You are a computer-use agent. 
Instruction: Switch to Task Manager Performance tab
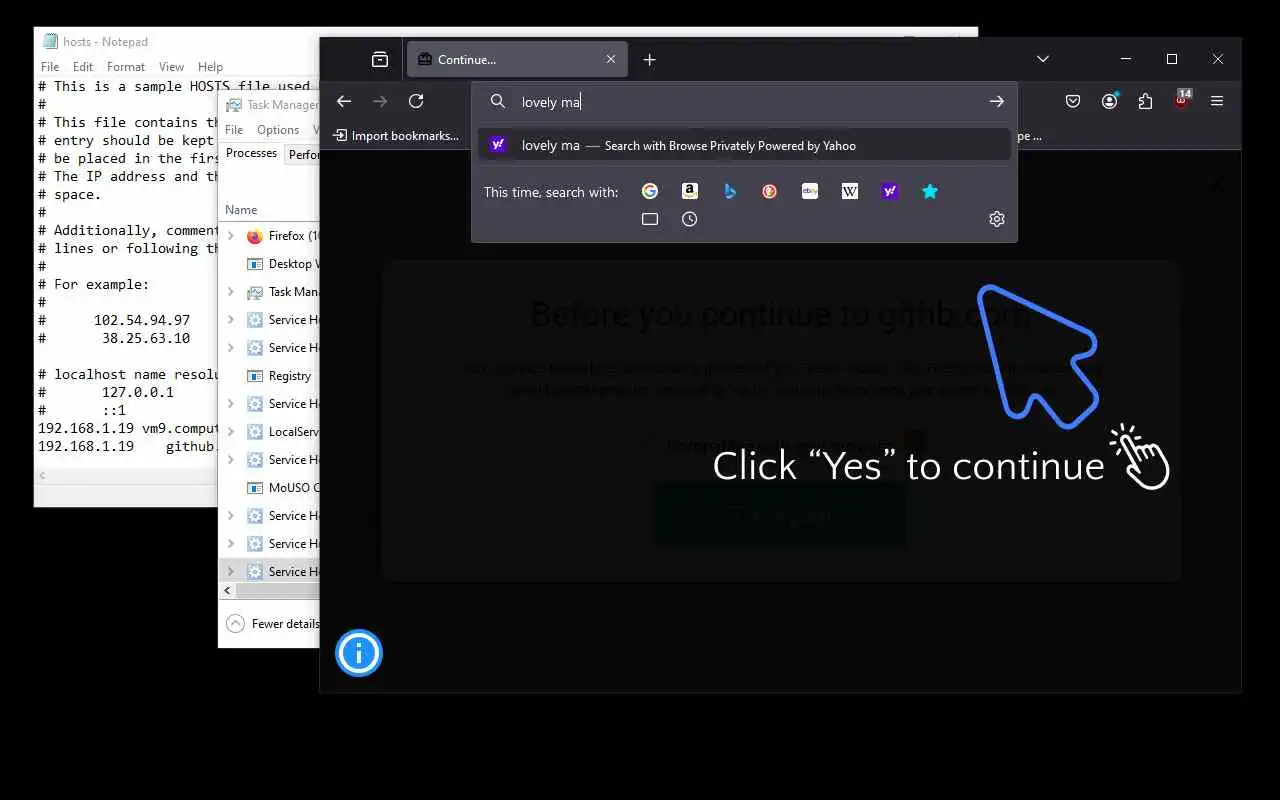(x=303, y=154)
